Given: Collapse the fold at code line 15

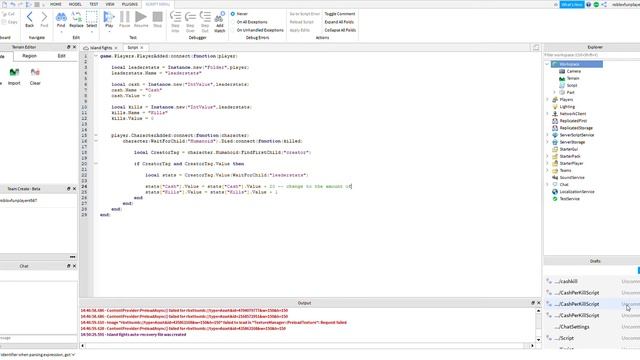Looking at the screenshot, I should tap(96, 135).
